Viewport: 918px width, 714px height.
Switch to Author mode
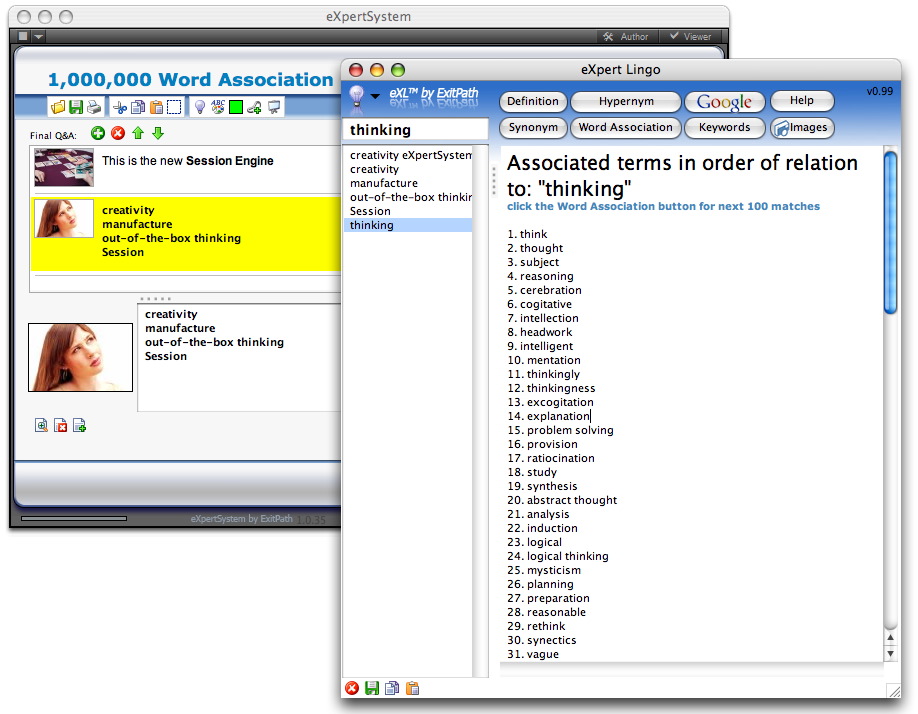point(626,36)
